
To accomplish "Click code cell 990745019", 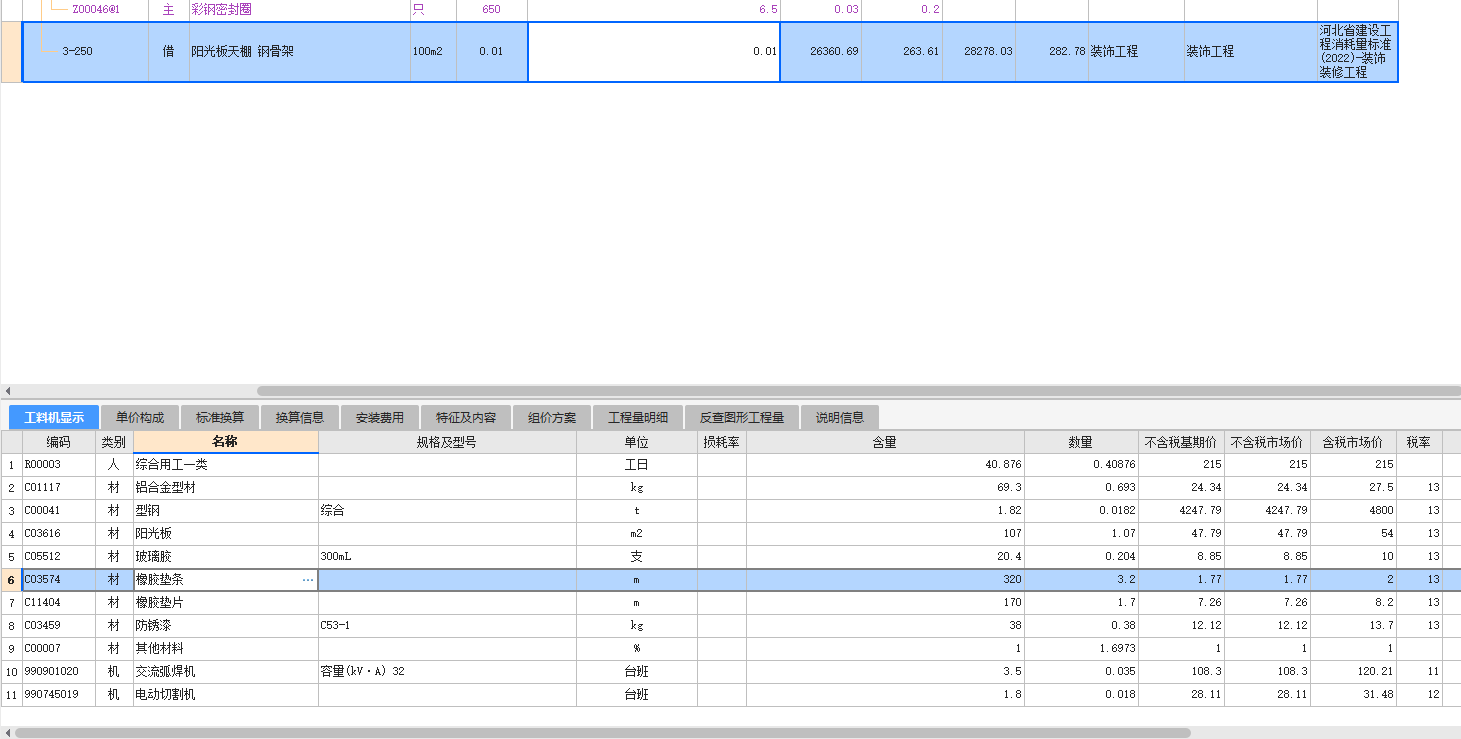I will pyautogui.click(x=58, y=695).
